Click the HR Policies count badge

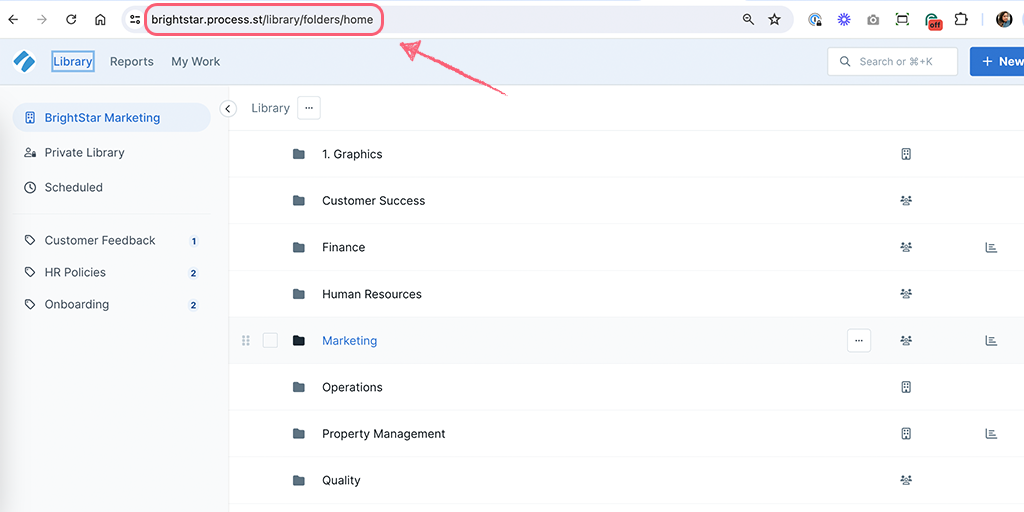click(193, 273)
